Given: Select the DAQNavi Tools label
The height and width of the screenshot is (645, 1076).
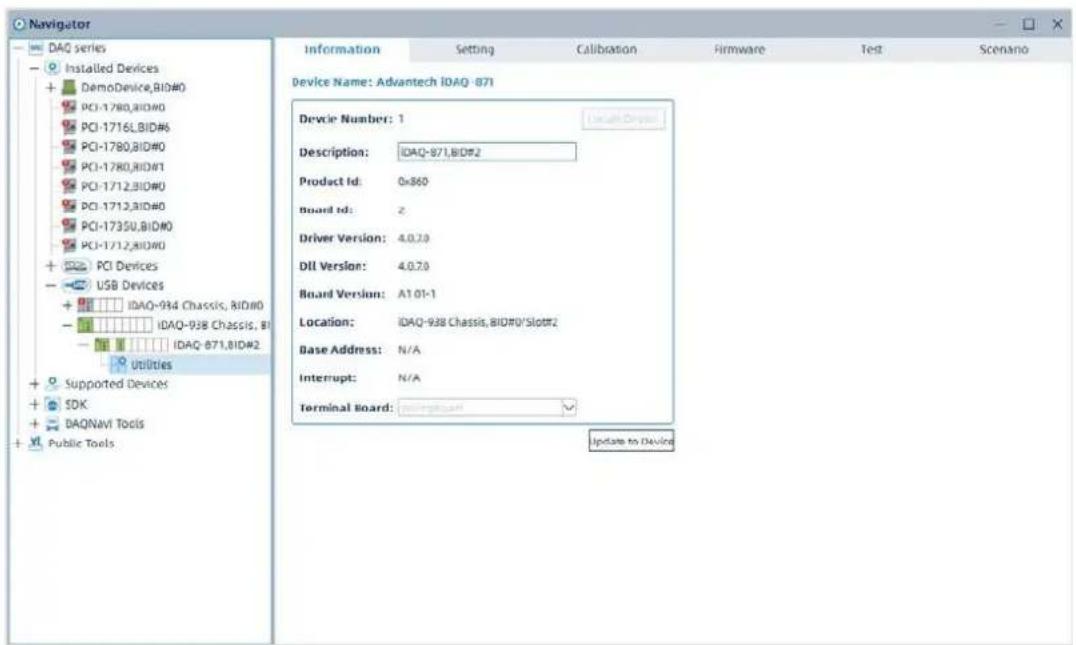Looking at the screenshot, I should coord(104,424).
